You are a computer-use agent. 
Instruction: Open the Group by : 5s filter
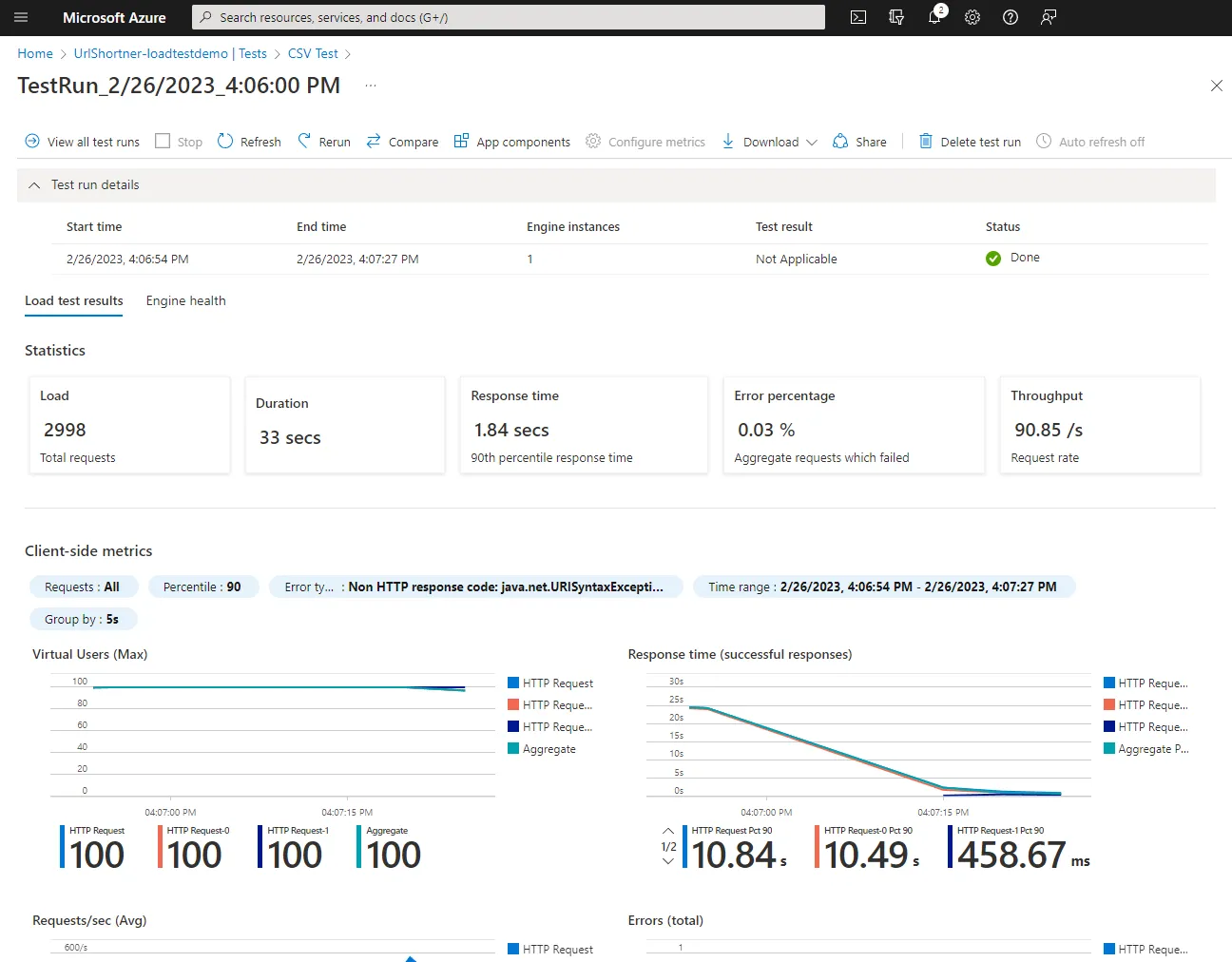point(84,619)
